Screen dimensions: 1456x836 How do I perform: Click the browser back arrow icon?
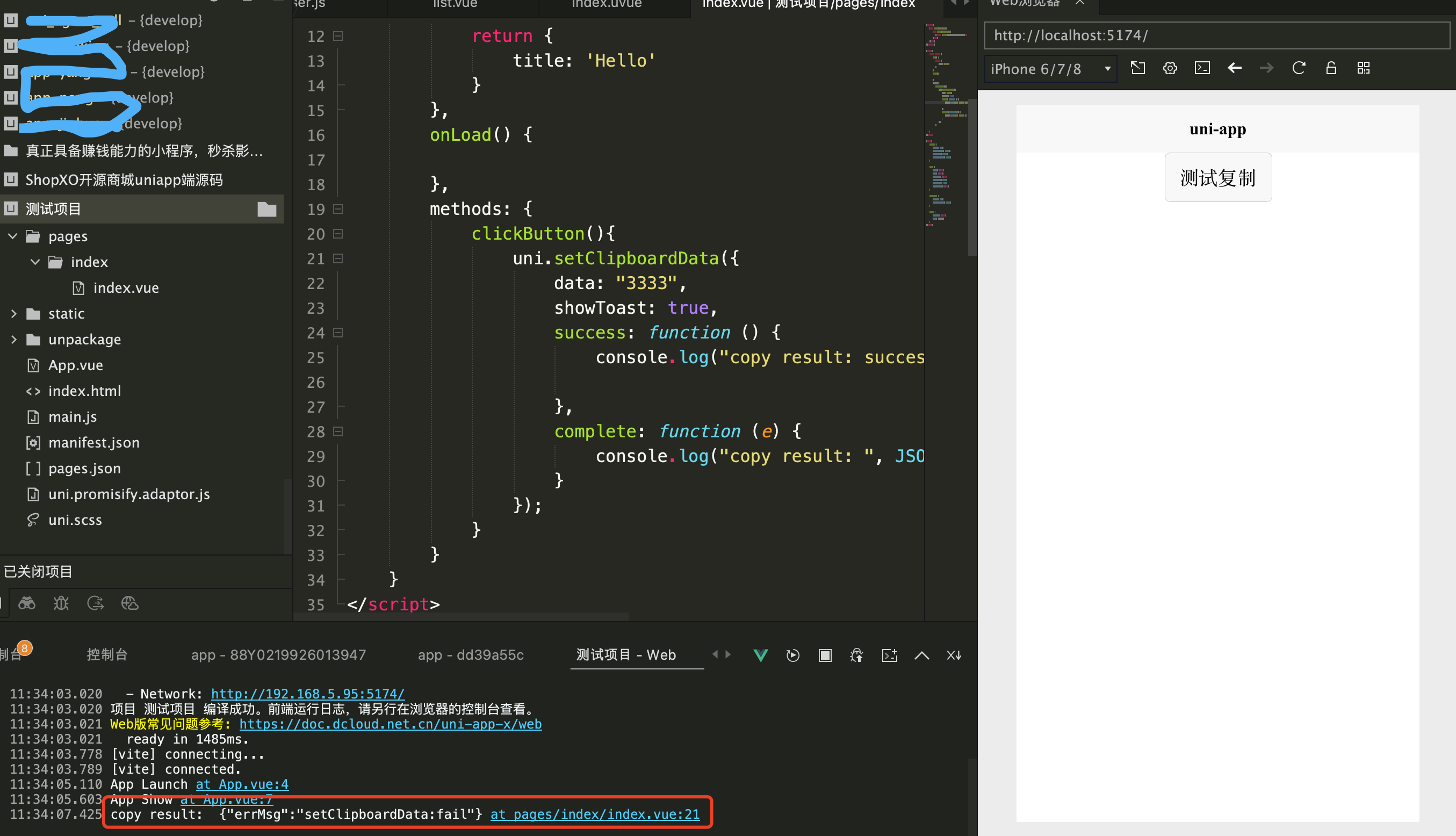pos(1235,68)
